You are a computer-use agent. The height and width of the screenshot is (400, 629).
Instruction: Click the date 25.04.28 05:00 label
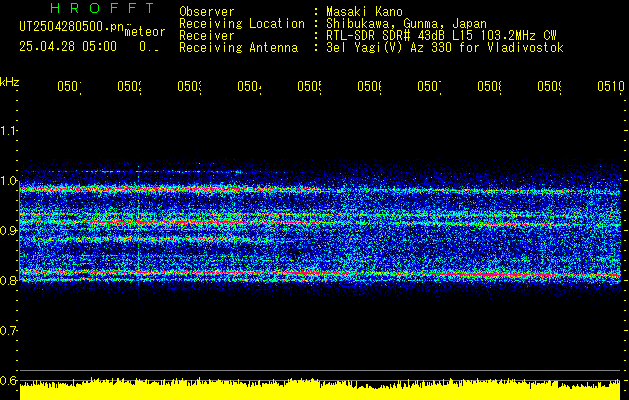point(68,46)
